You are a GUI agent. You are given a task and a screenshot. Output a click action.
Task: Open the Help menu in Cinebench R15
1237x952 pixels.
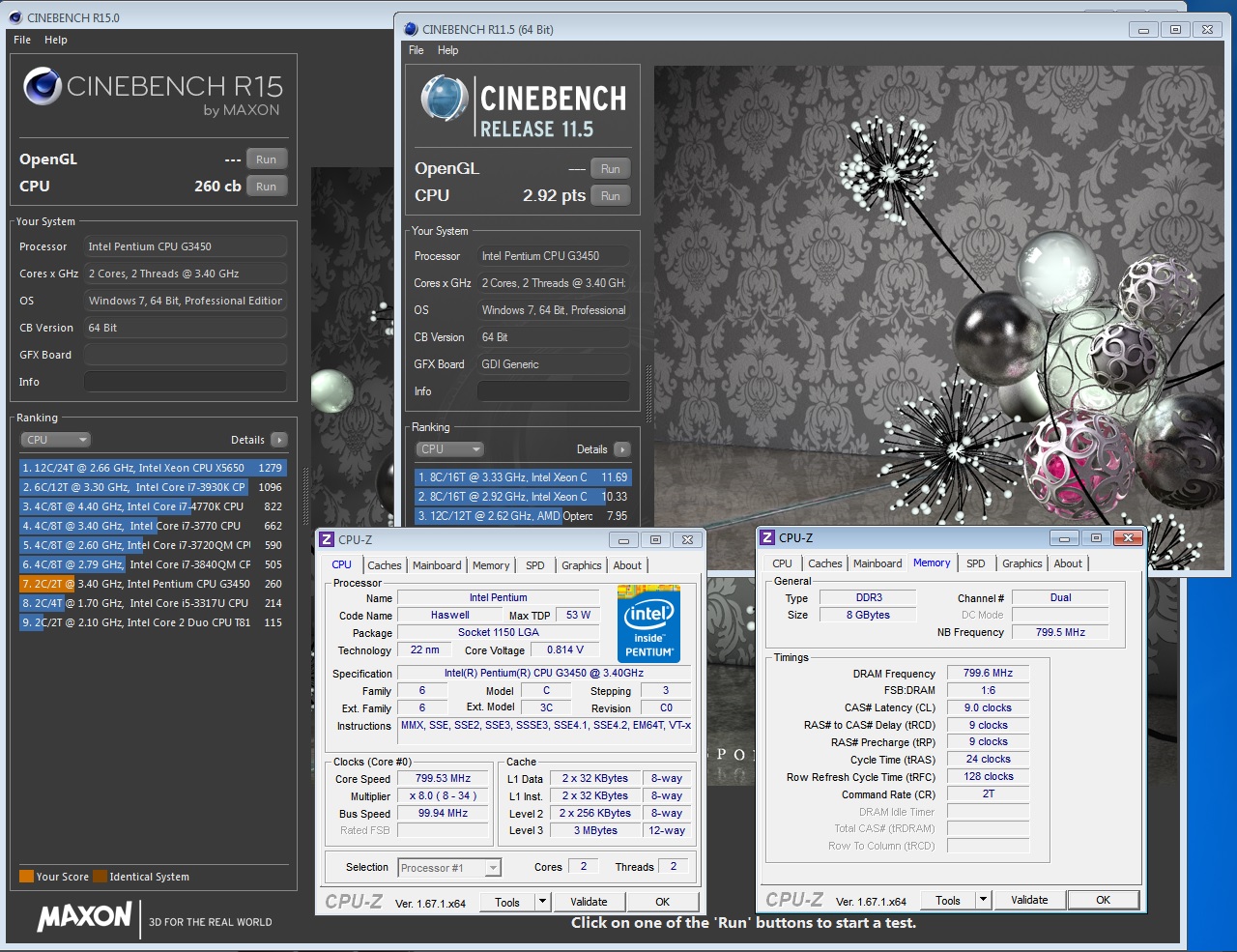(56, 40)
